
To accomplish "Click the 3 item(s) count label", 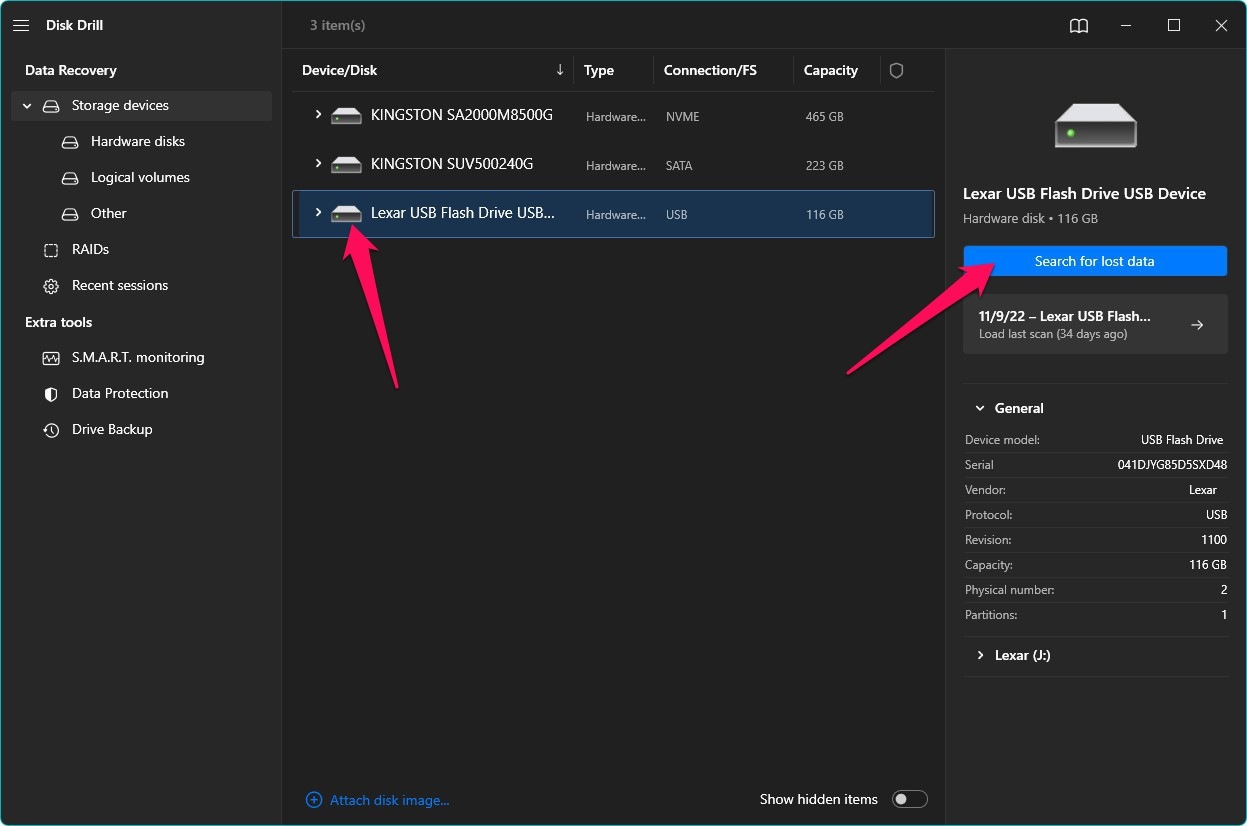I will coord(337,26).
